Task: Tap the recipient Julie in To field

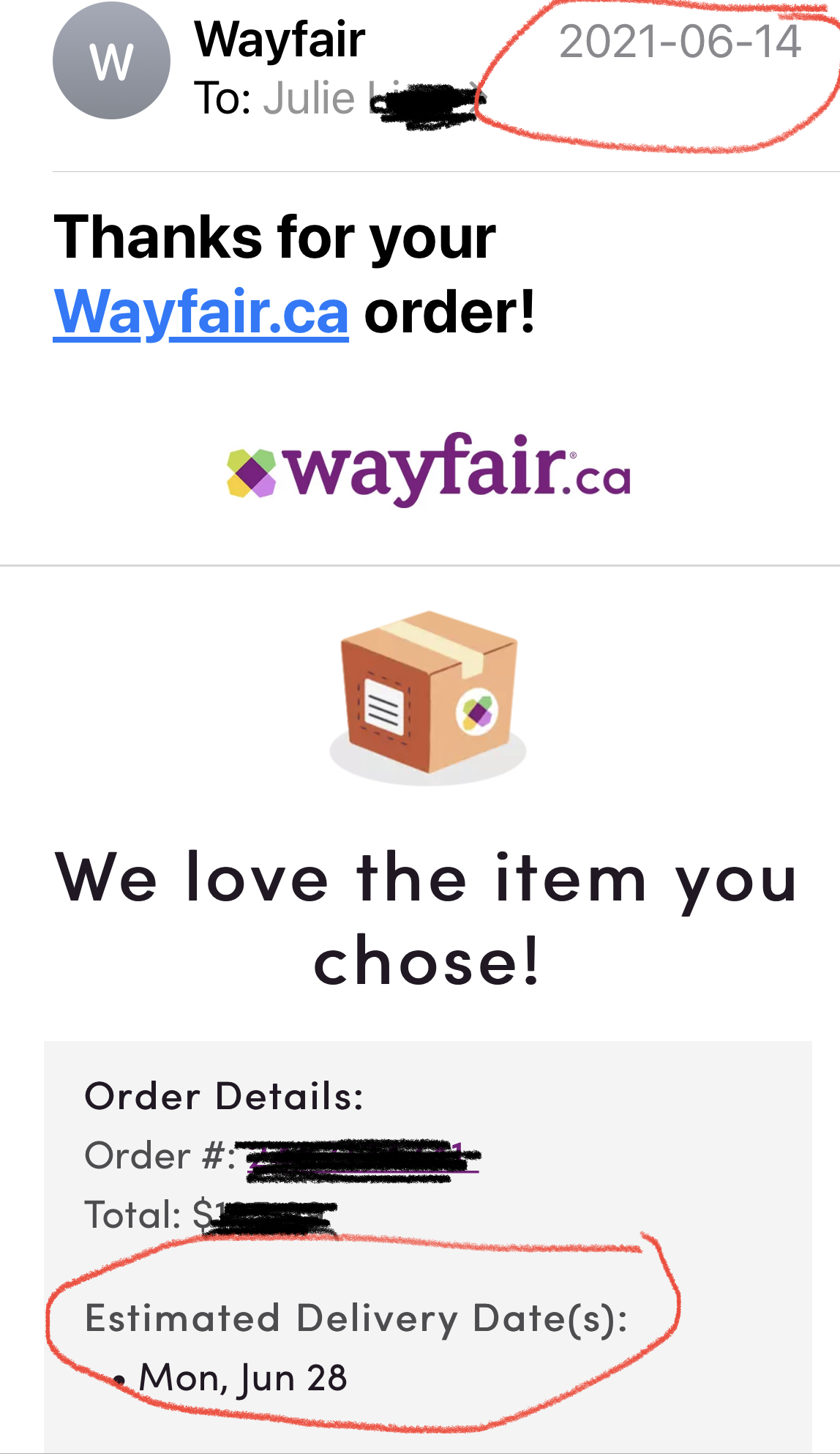Action: [310, 98]
